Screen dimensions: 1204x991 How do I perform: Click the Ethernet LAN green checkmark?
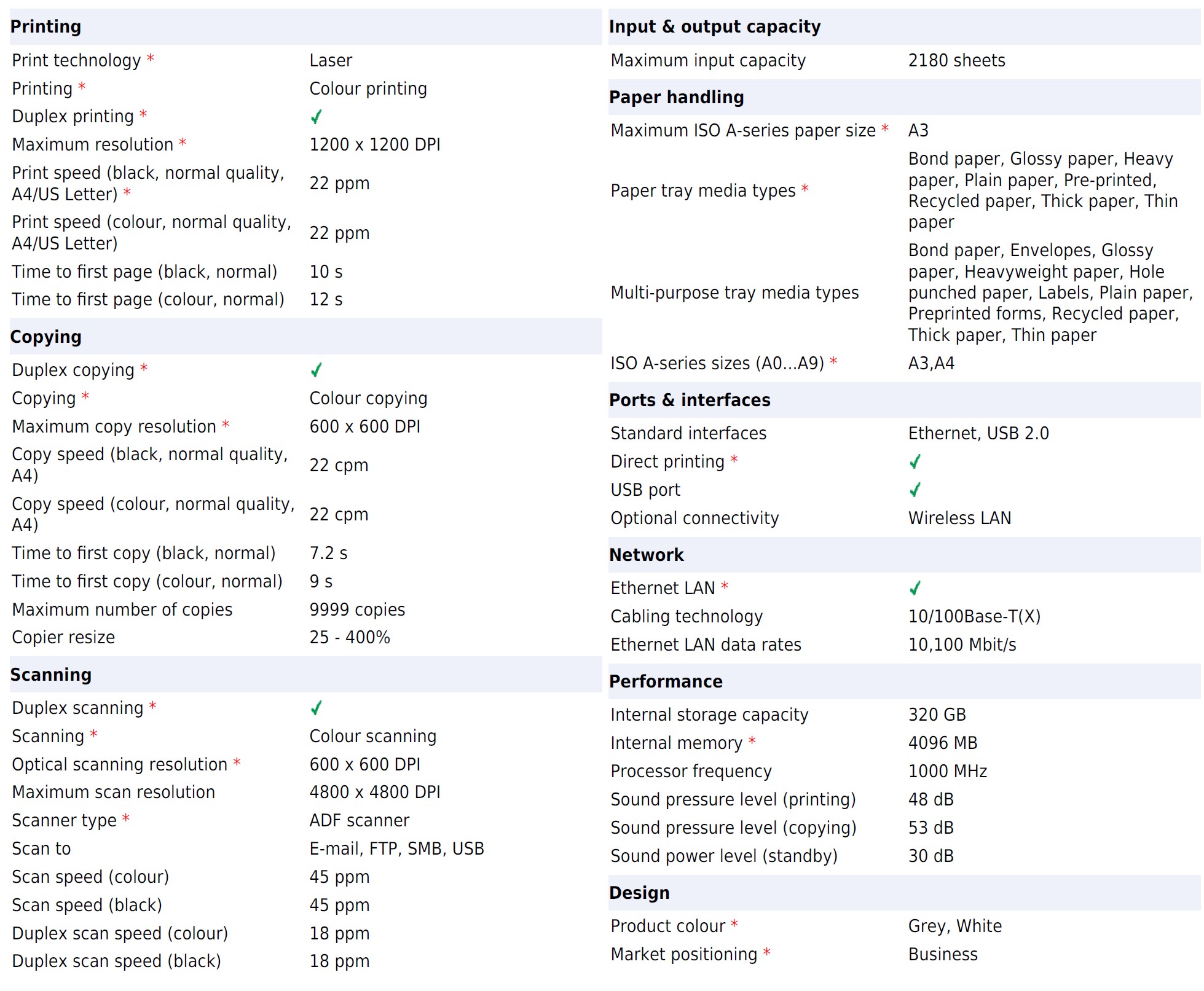click(915, 588)
